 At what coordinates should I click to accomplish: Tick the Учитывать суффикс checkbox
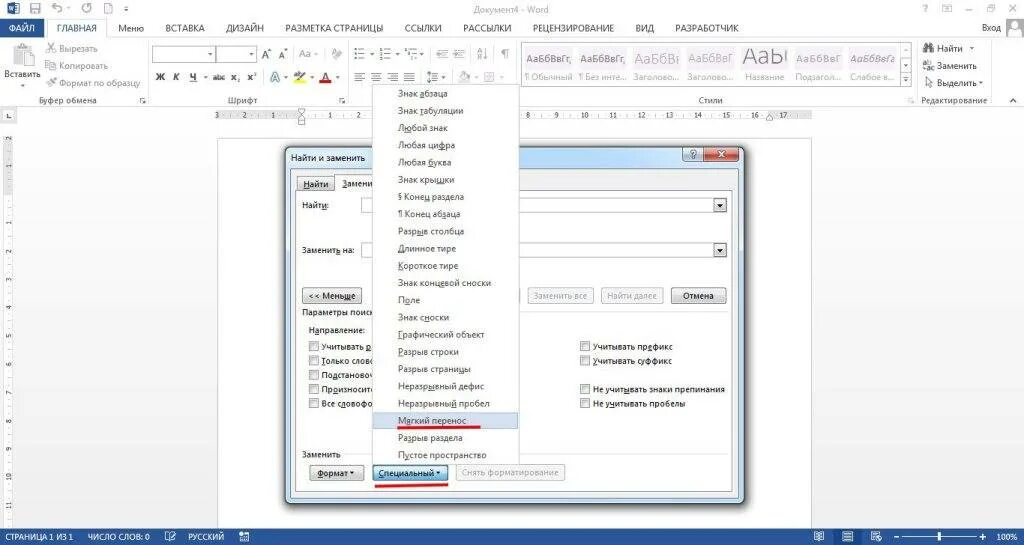[584, 361]
